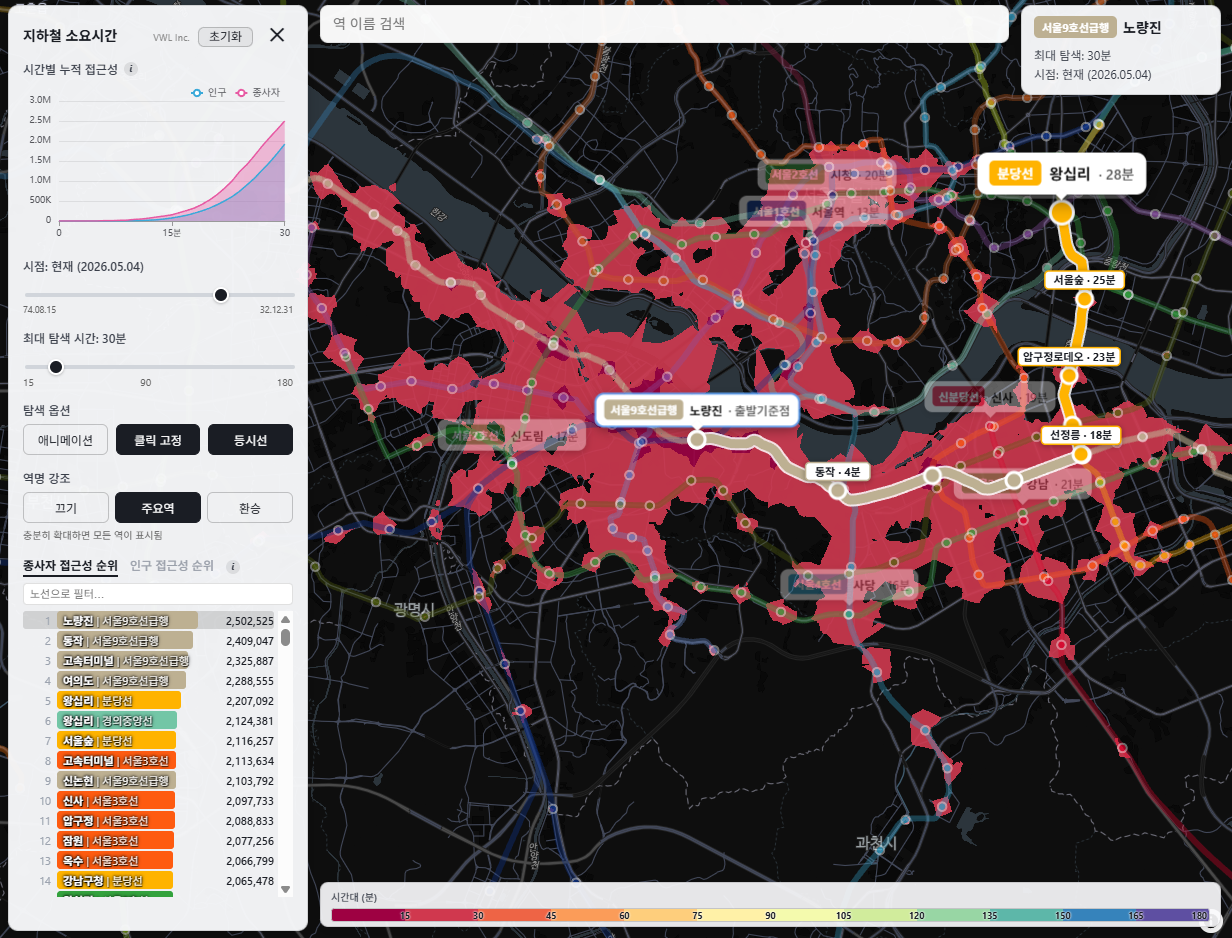Select the 왕십리 경의중앙선 ranking row
This screenshot has height=938, width=1232.
click(150, 721)
